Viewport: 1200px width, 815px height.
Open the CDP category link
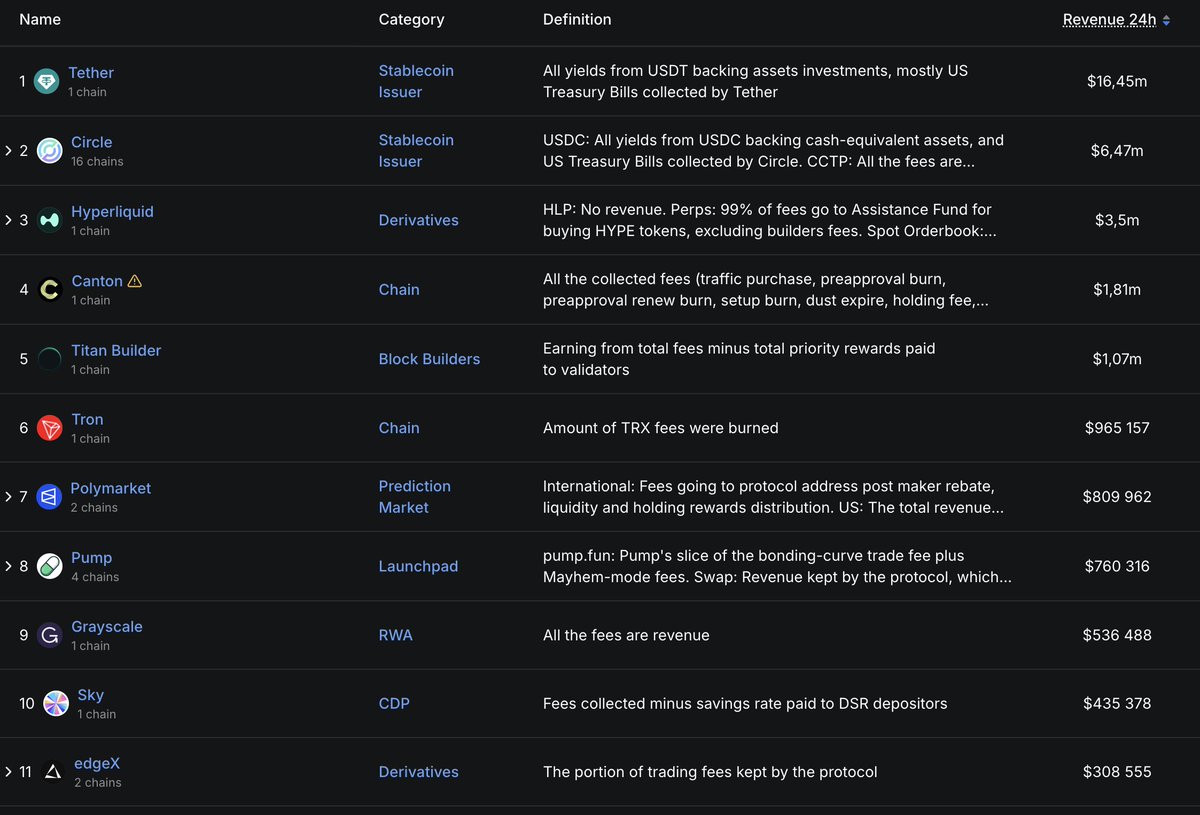coord(394,703)
